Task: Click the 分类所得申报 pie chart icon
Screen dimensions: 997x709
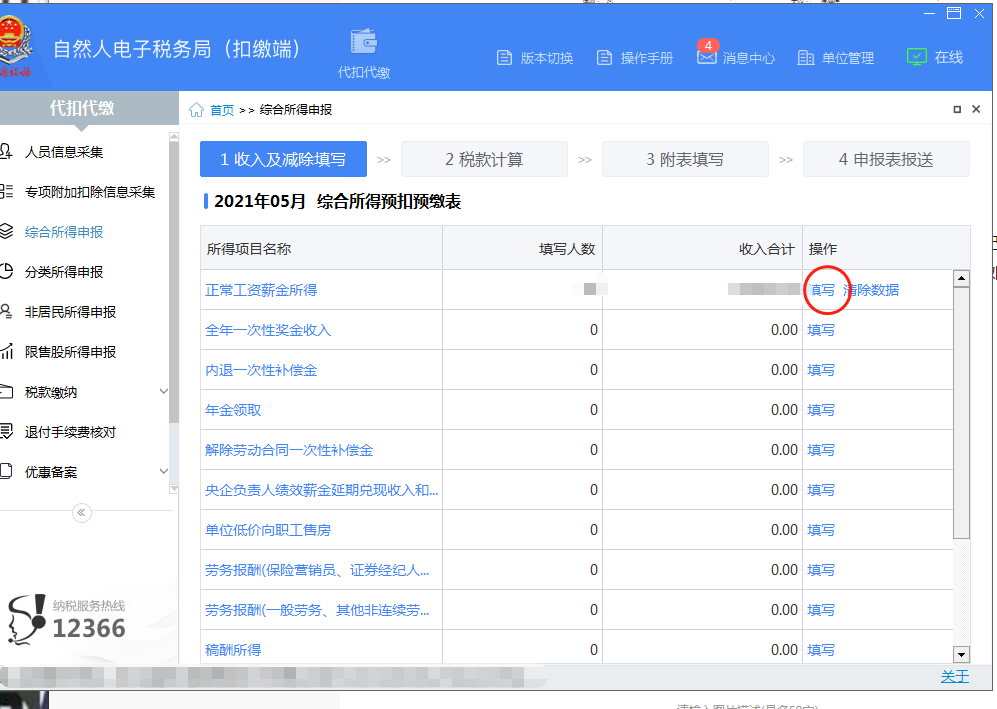Action: click(x=6, y=272)
